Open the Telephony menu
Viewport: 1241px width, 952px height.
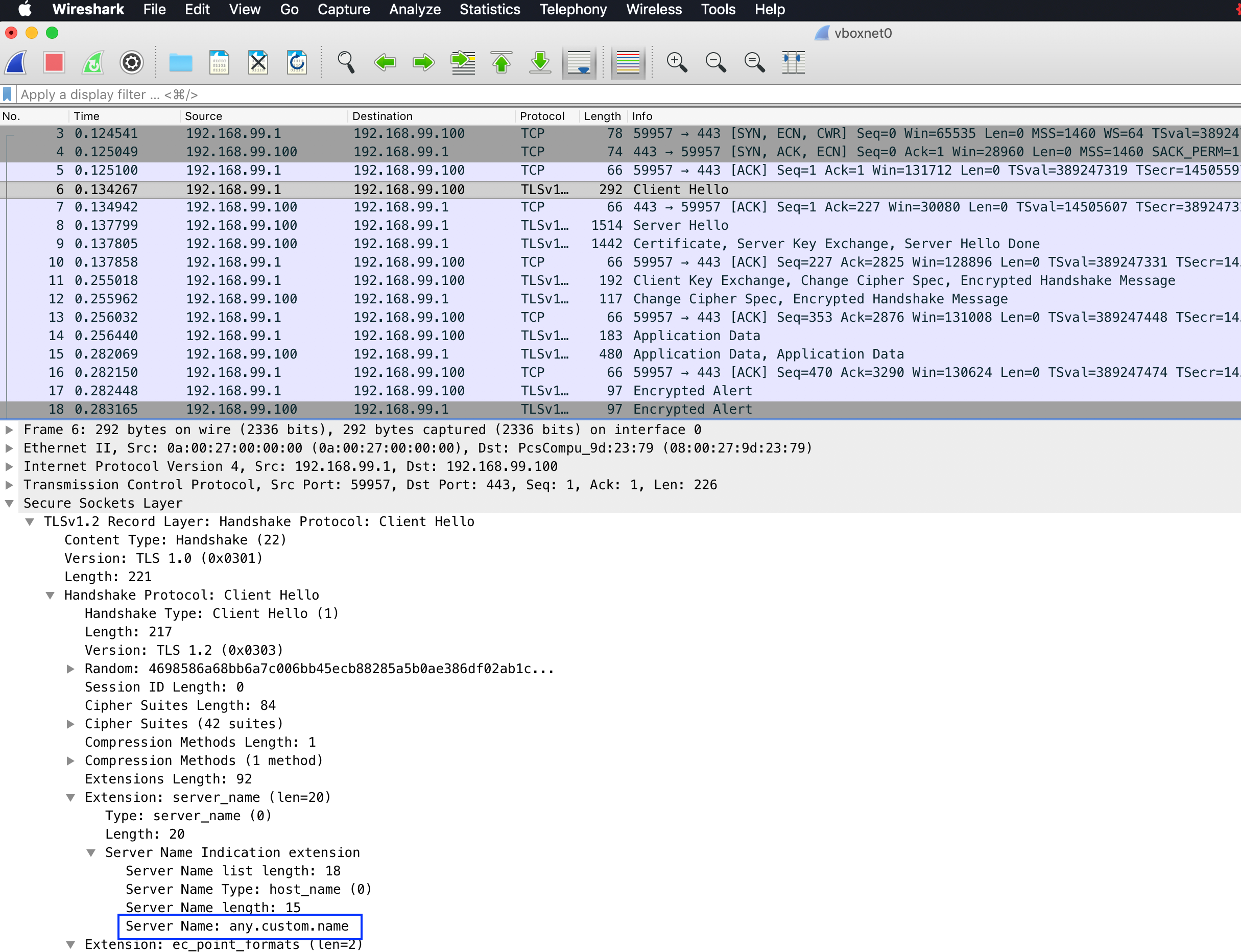click(x=573, y=10)
